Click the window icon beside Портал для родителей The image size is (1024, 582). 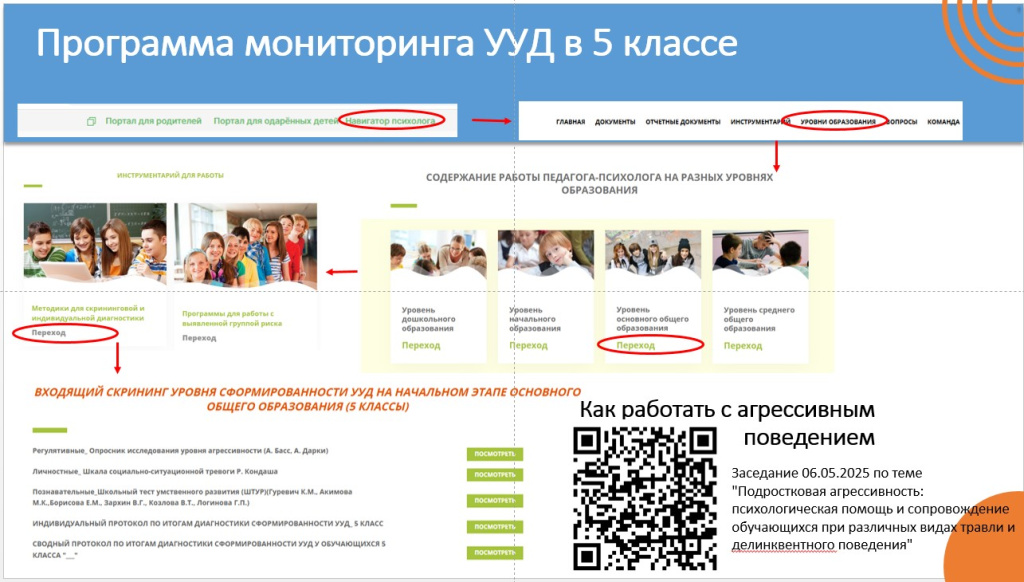[91, 121]
